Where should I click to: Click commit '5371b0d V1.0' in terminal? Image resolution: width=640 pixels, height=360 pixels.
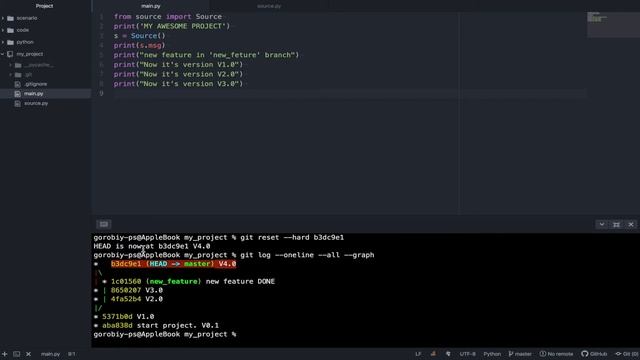pos(128,317)
